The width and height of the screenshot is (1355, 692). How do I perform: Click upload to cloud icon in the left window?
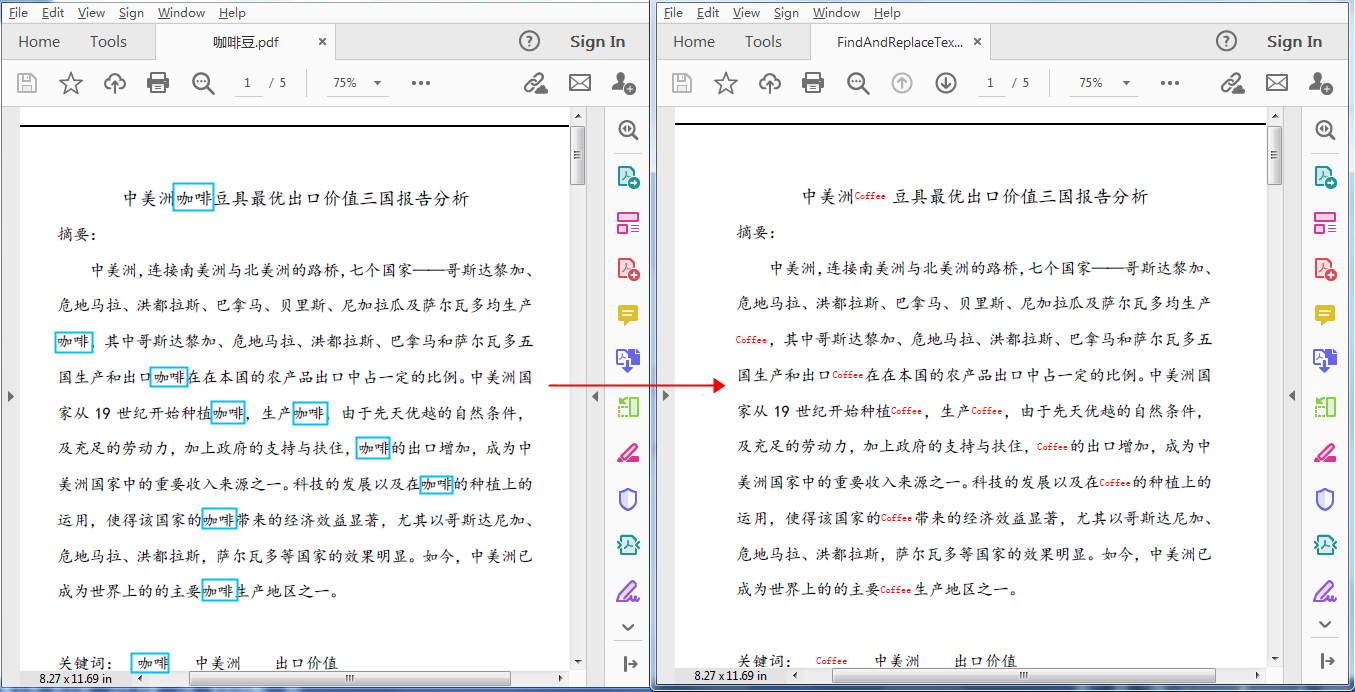coord(115,83)
